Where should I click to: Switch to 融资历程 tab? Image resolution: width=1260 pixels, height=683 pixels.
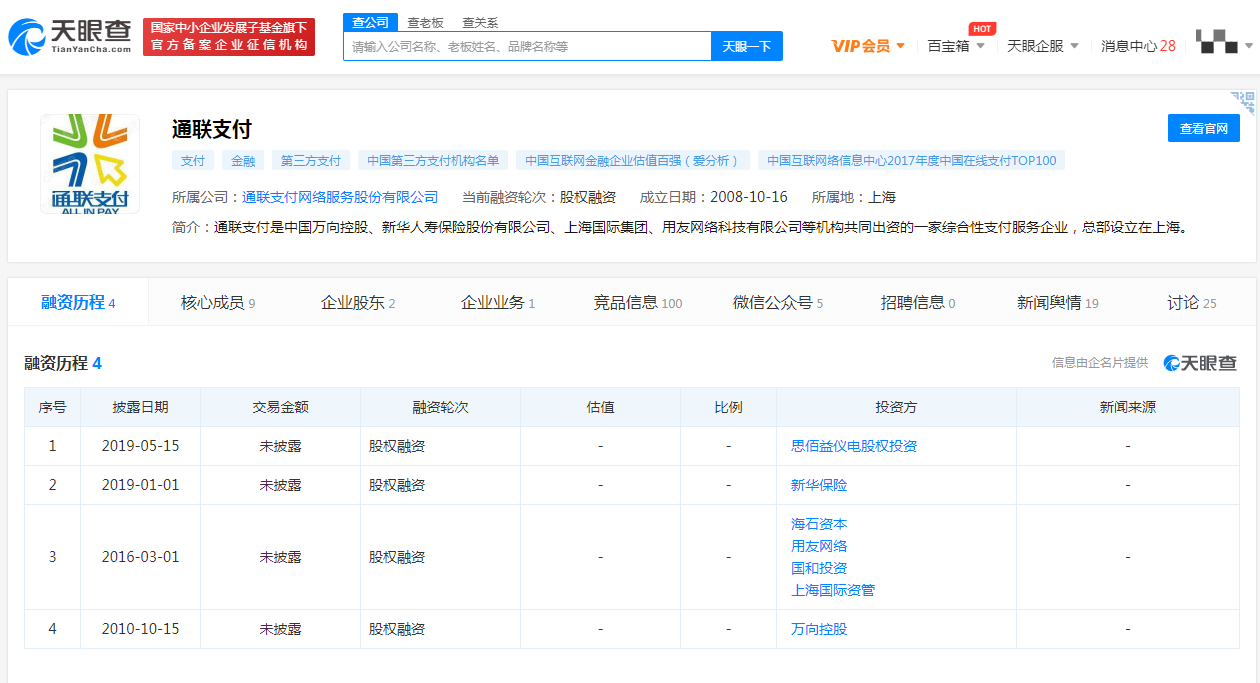(78, 302)
